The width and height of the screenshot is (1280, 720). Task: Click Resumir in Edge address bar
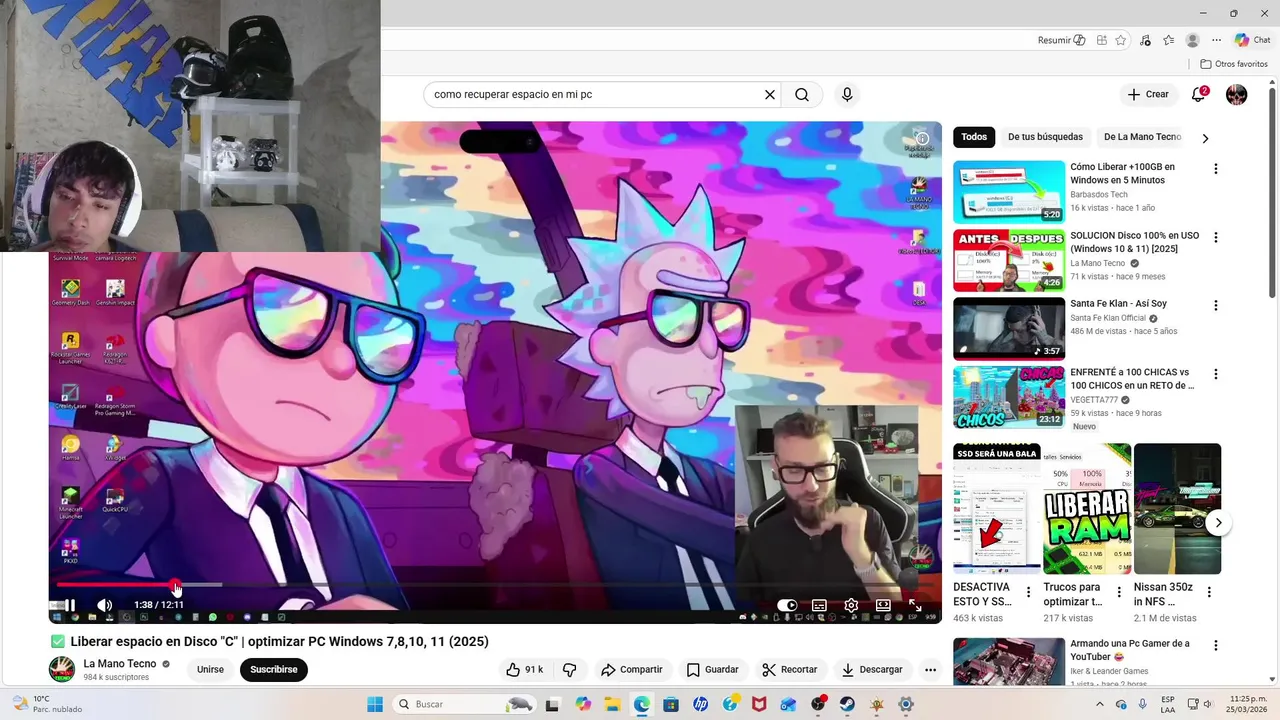(x=1062, y=40)
